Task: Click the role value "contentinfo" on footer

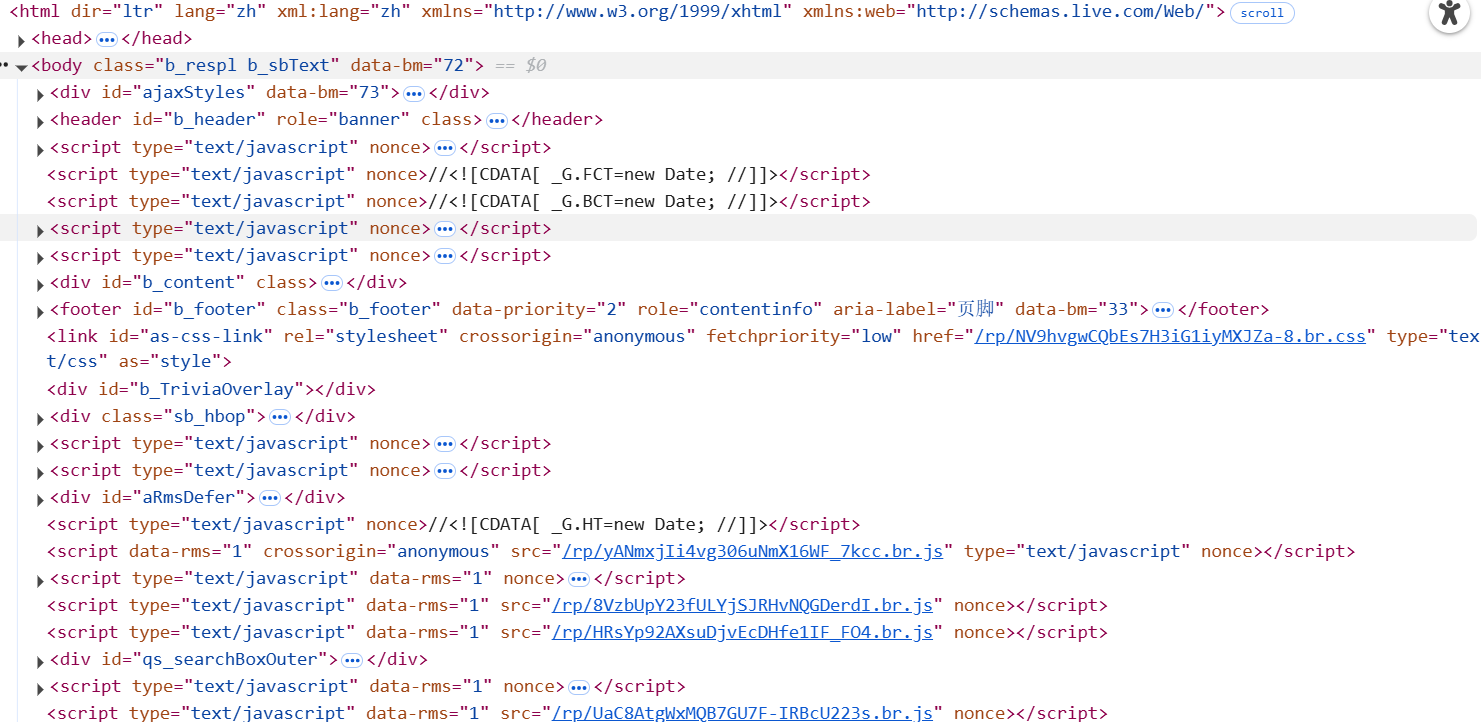Action: pyautogui.click(x=755, y=309)
